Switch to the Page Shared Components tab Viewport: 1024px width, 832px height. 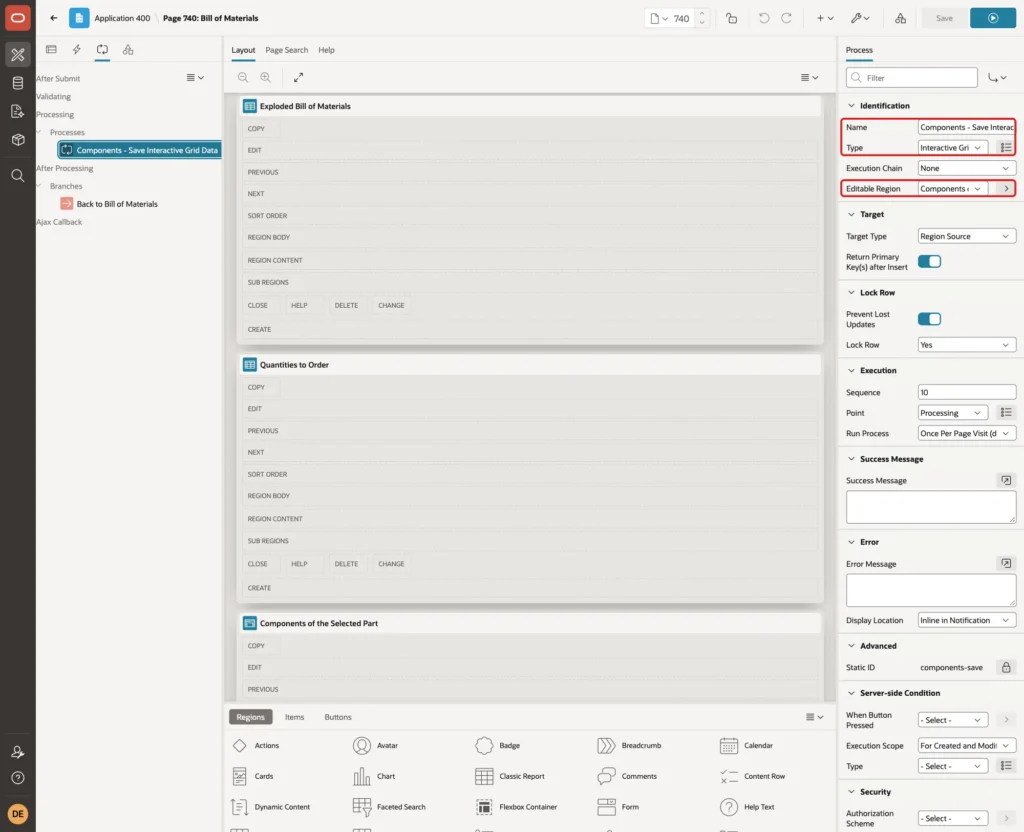tap(128, 50)
